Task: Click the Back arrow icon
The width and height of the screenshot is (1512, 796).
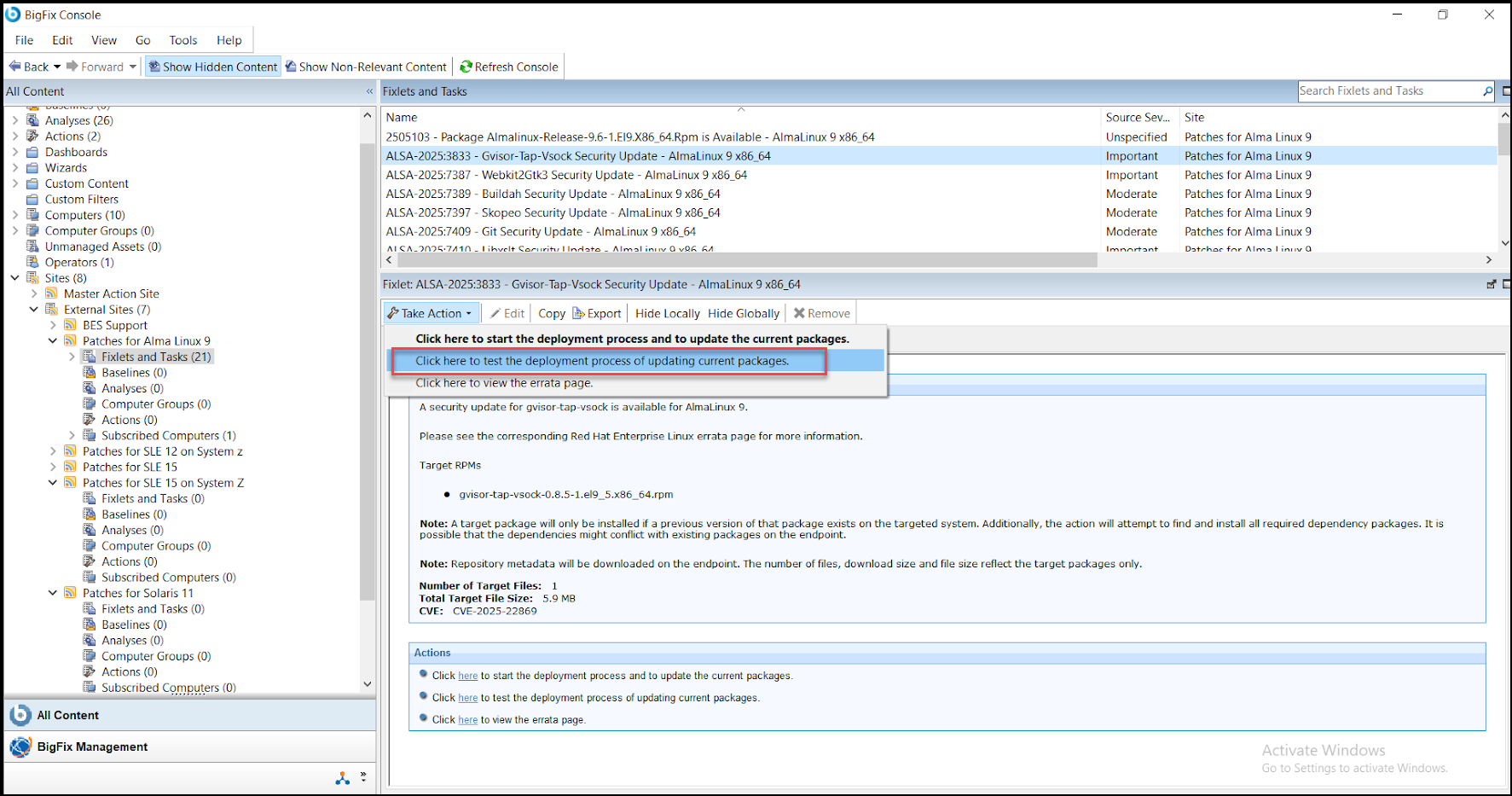Action: (x=14, y=67)
